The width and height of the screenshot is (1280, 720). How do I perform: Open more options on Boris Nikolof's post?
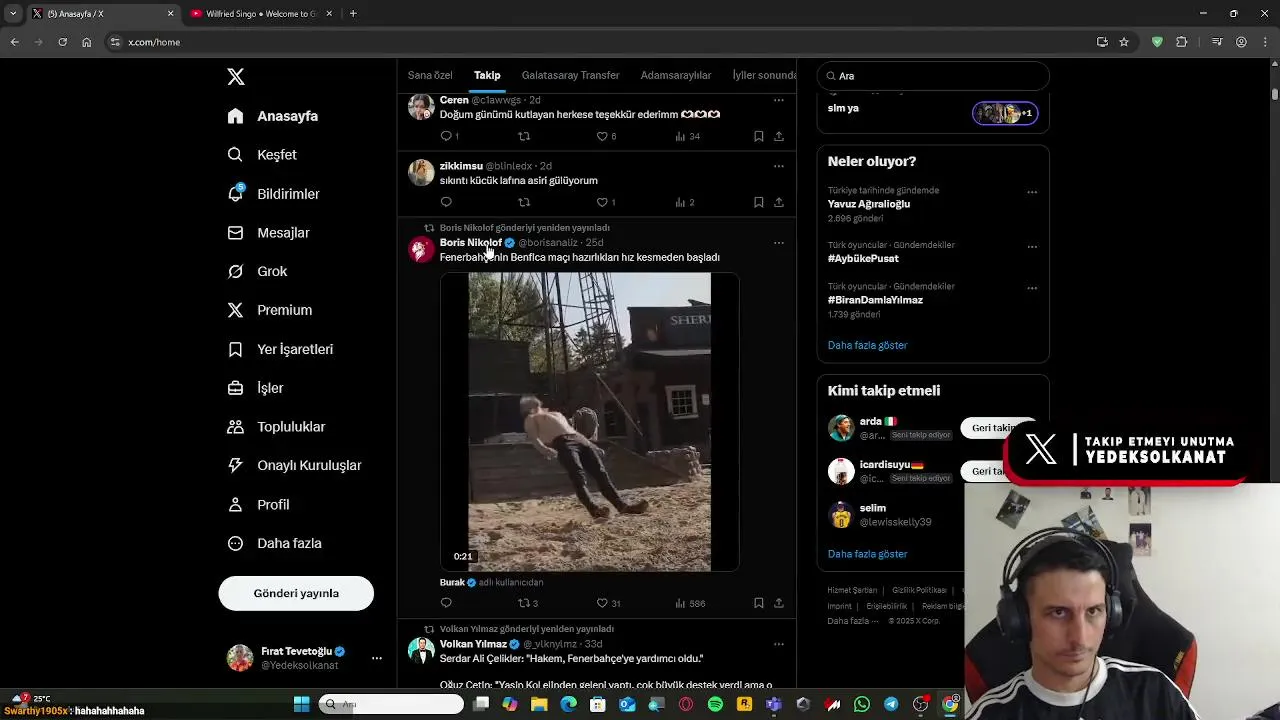[x=779, y=242]
